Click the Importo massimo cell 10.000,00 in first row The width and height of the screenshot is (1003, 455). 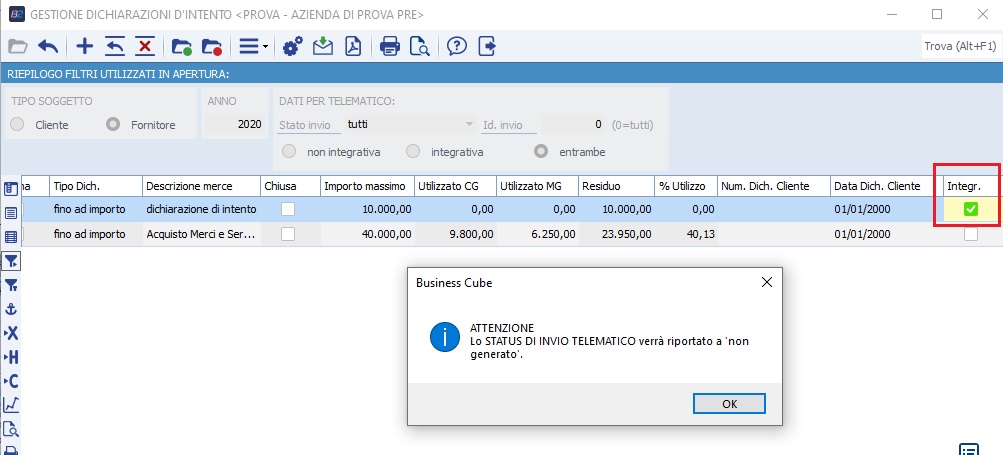(x=367, y=209)
